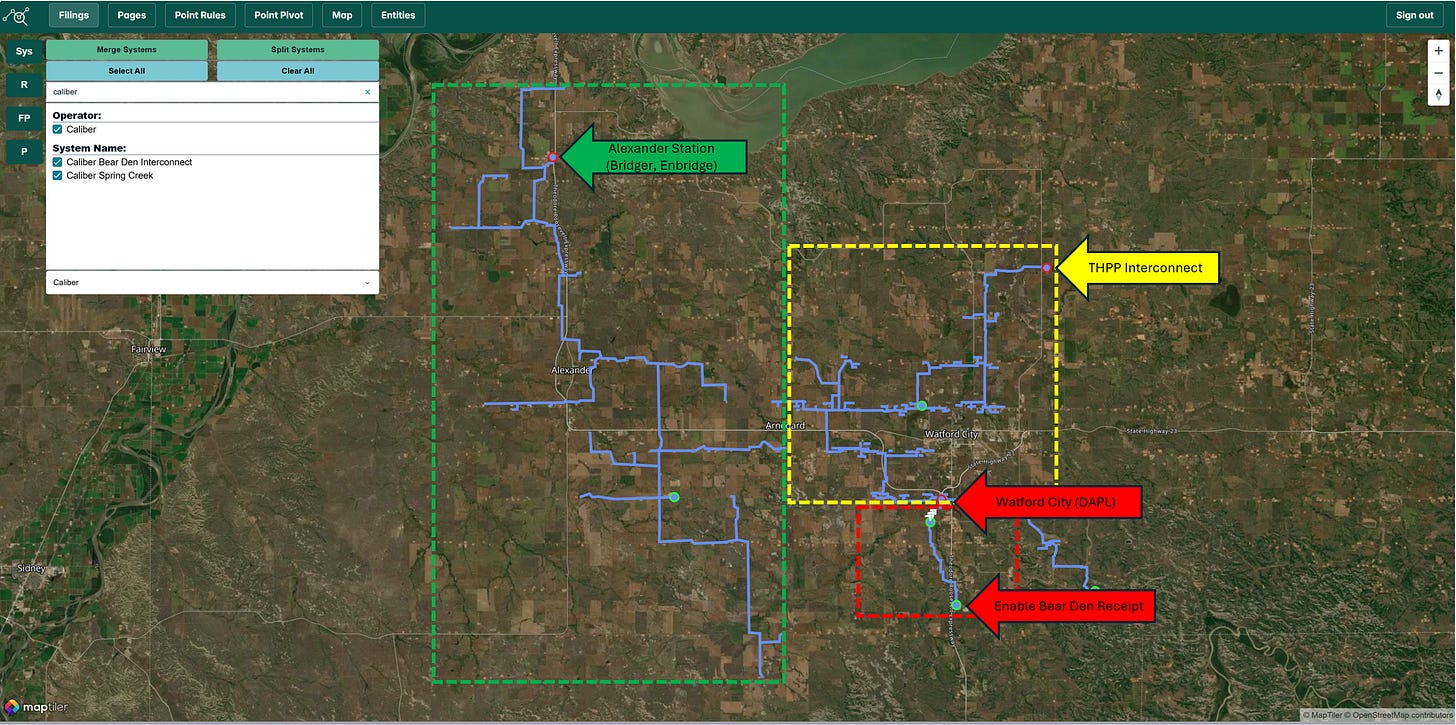Select the R sidebar button

click(x=23, y=85)
